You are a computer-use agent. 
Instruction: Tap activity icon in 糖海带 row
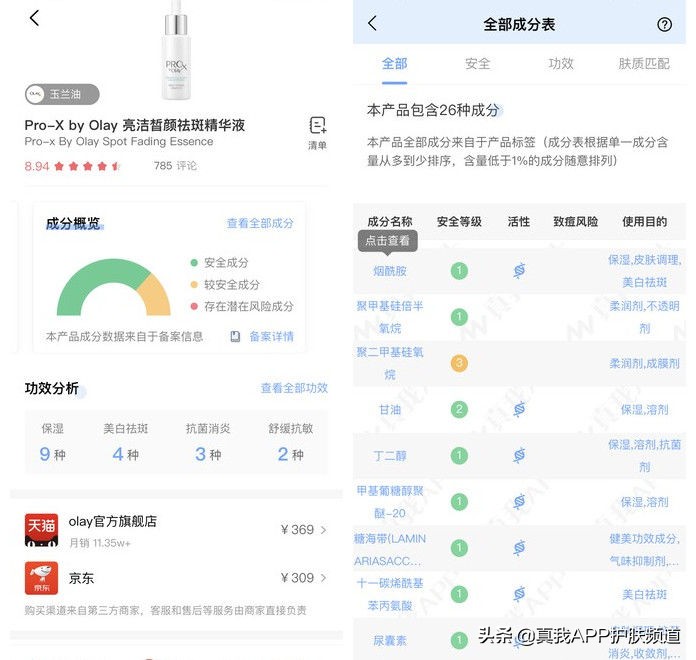click(519, 548)
